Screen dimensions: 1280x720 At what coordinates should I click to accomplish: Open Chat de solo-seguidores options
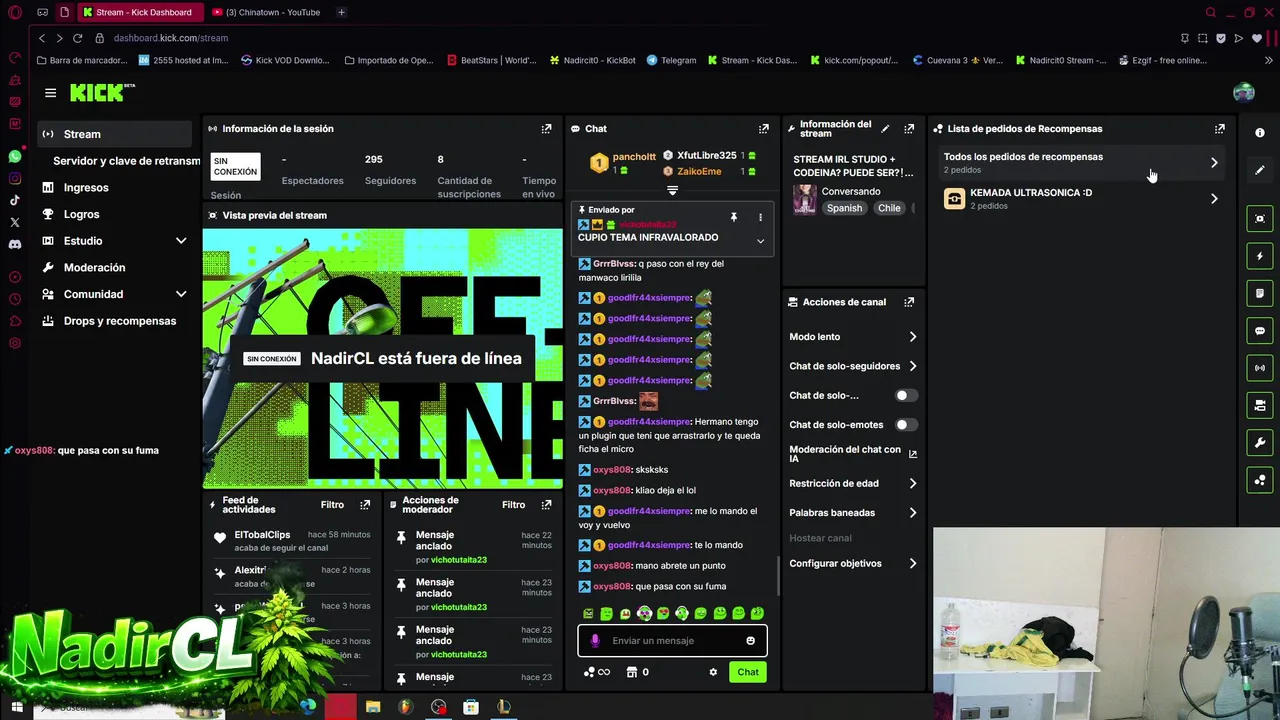coord(853,366)
